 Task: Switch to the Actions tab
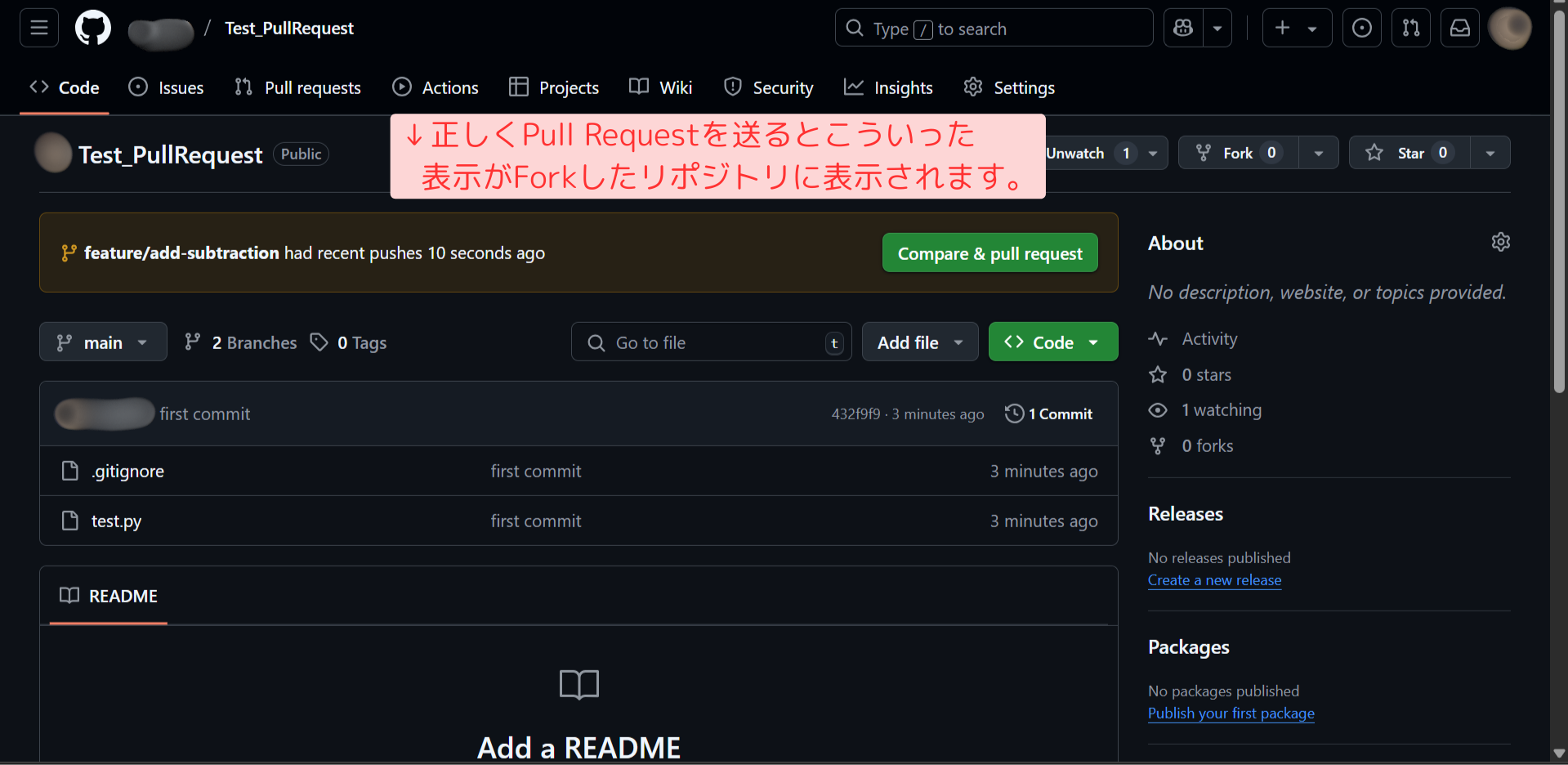[x=436, y=87]
